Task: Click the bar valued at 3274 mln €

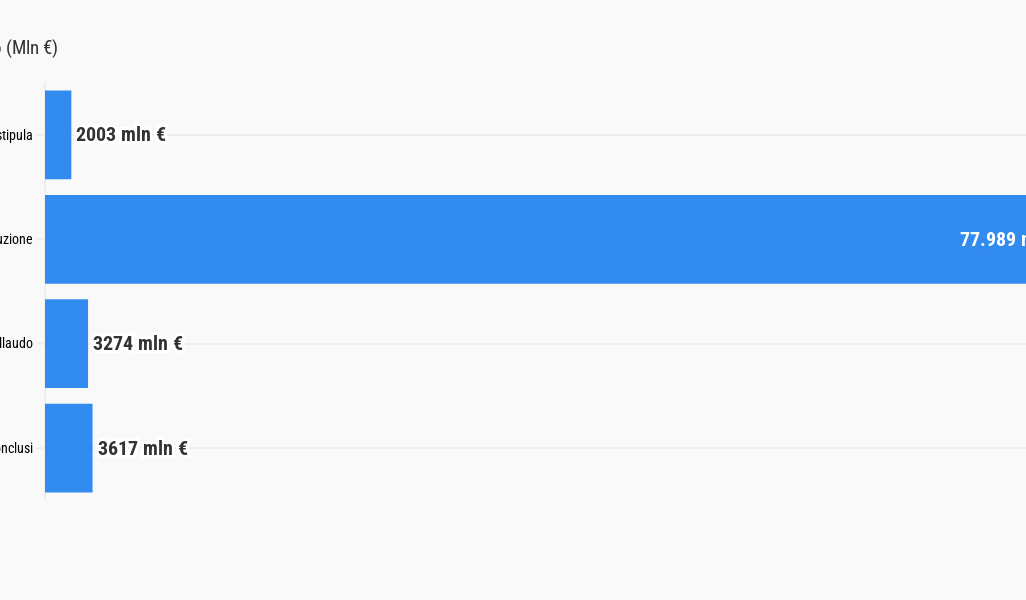Action: click(66, 343)
